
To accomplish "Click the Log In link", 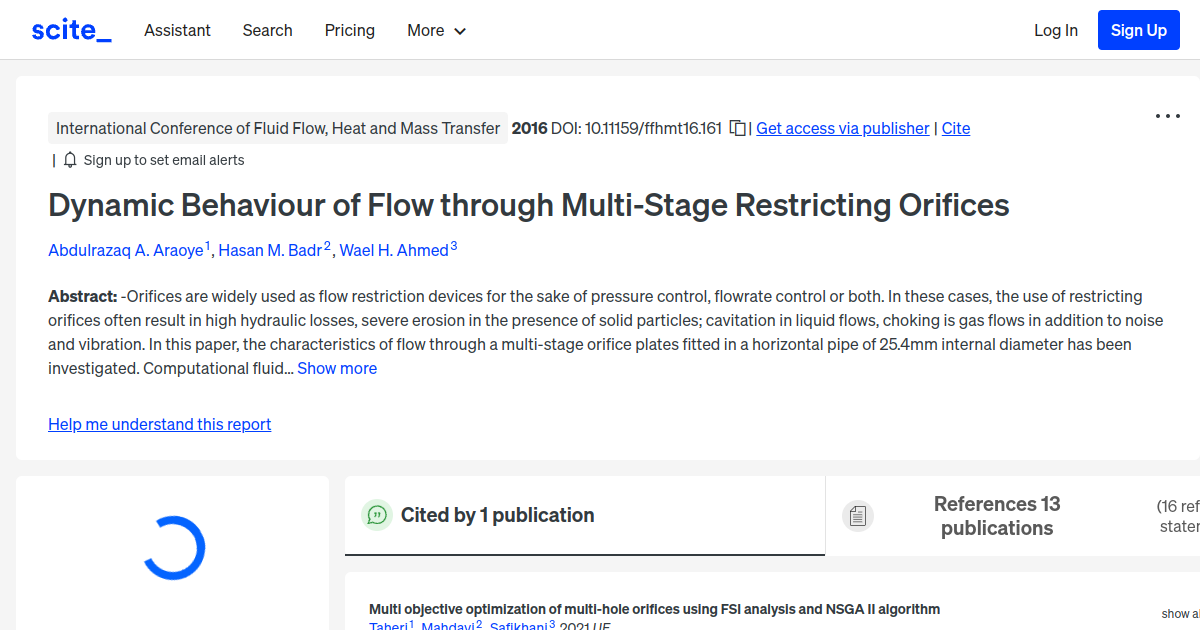I will click(x=1055, y=30).
